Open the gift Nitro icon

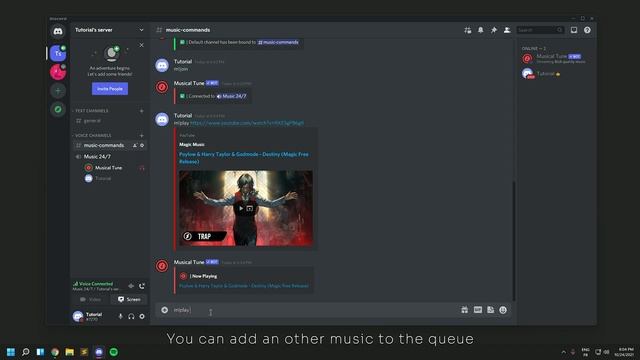point(464,310)
